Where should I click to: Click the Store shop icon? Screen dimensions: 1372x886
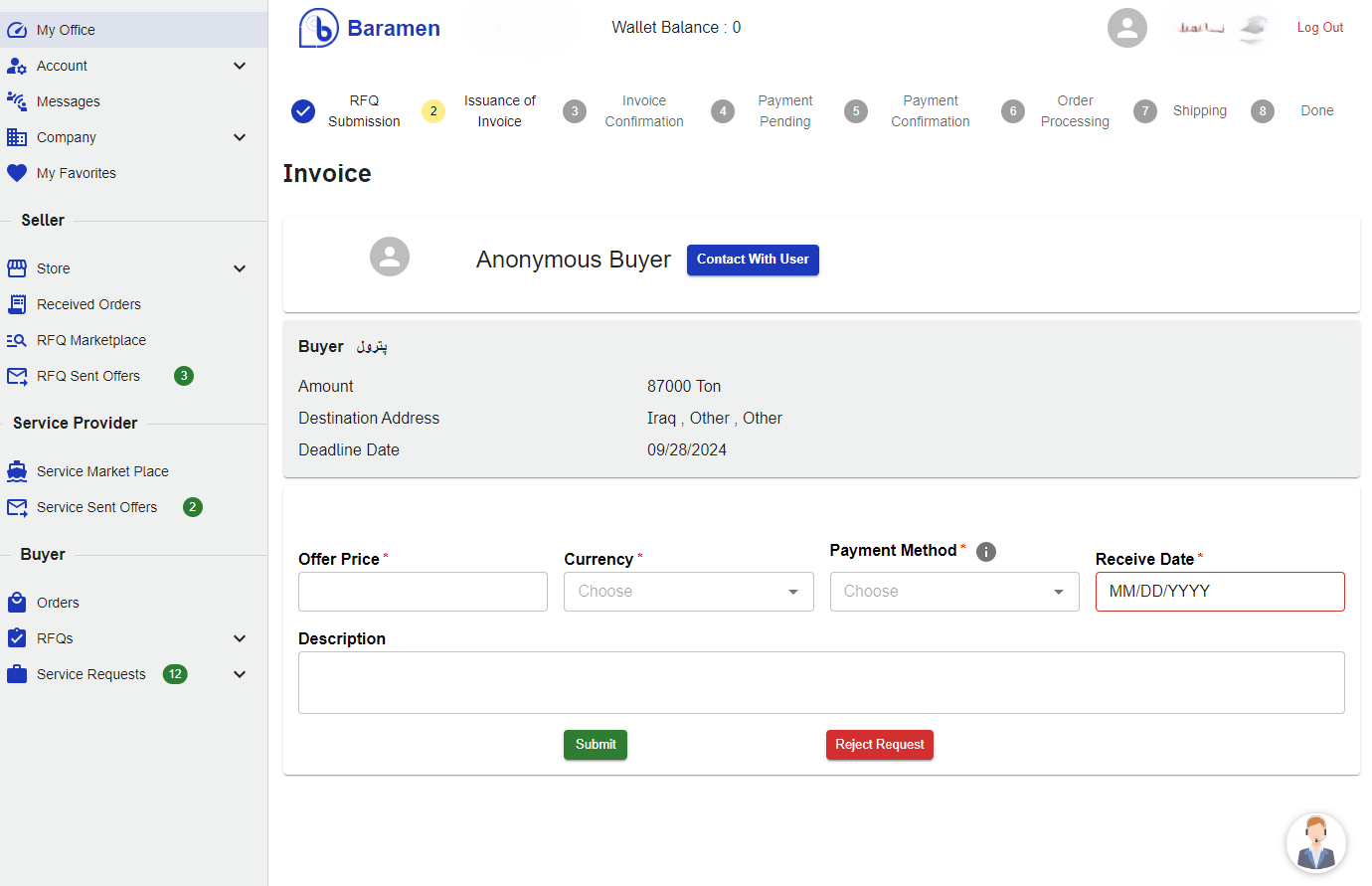(17, 268)
